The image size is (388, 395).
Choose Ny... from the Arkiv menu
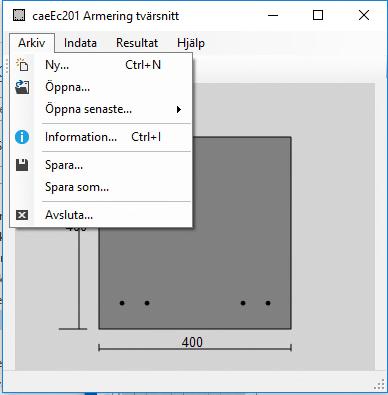coord(103,65)
